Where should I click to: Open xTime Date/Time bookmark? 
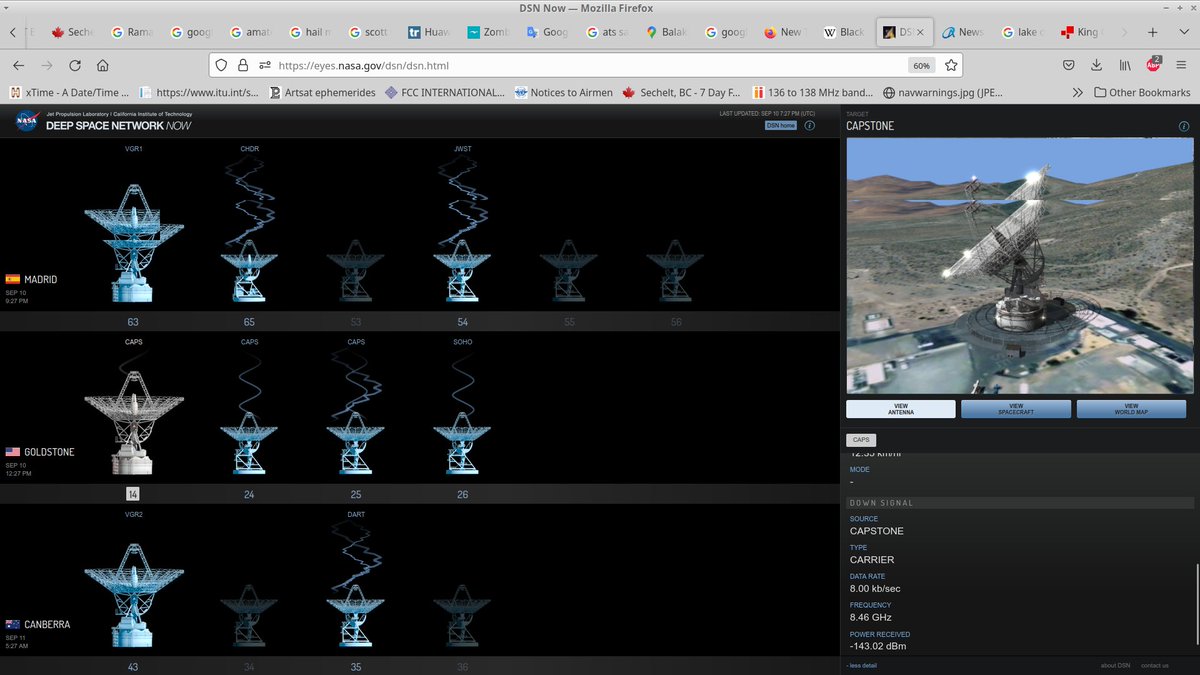(69, 92)
